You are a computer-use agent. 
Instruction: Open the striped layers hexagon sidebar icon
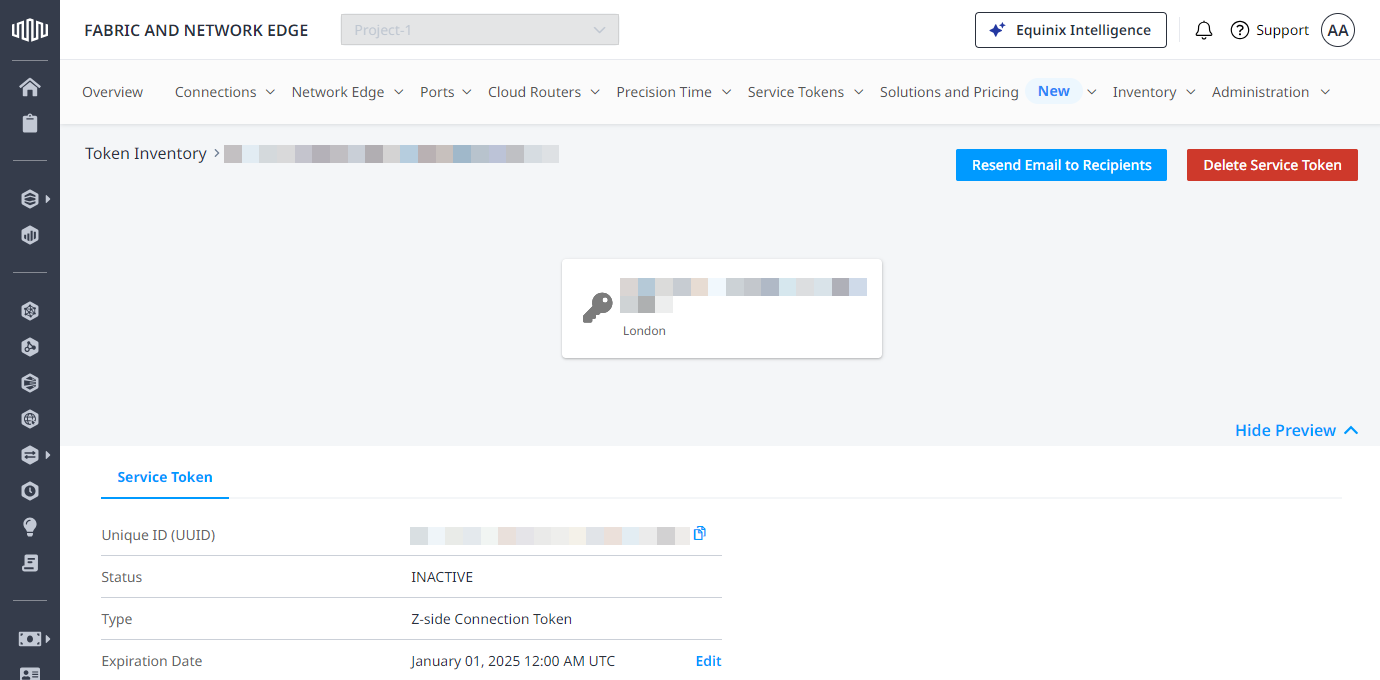click(30, 383)
